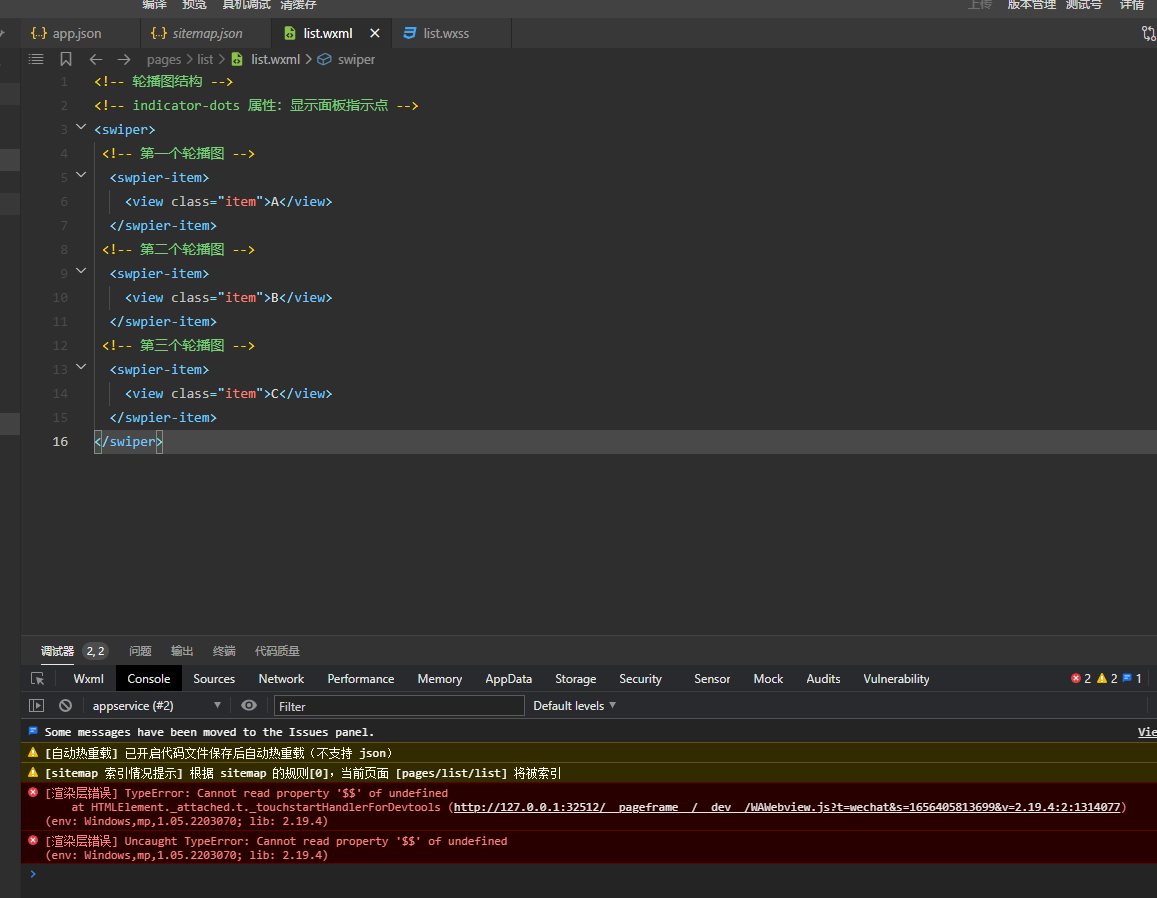1157x898 pixels.
Task: Open the Wxml devtools tab
Action: 89,679
